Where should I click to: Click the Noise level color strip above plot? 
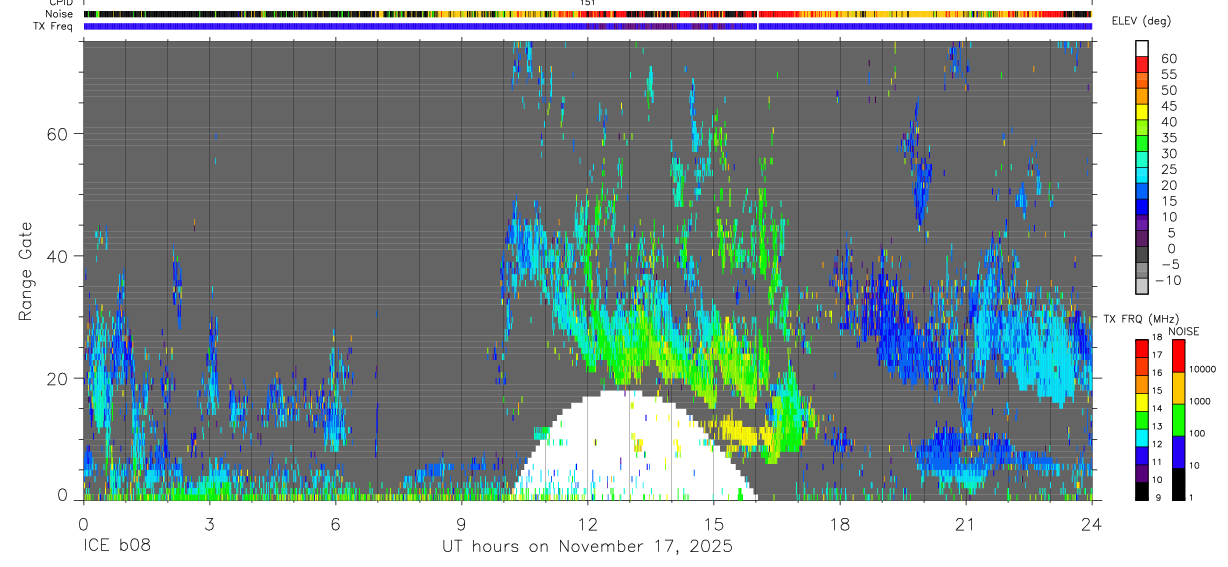(587, 14)
